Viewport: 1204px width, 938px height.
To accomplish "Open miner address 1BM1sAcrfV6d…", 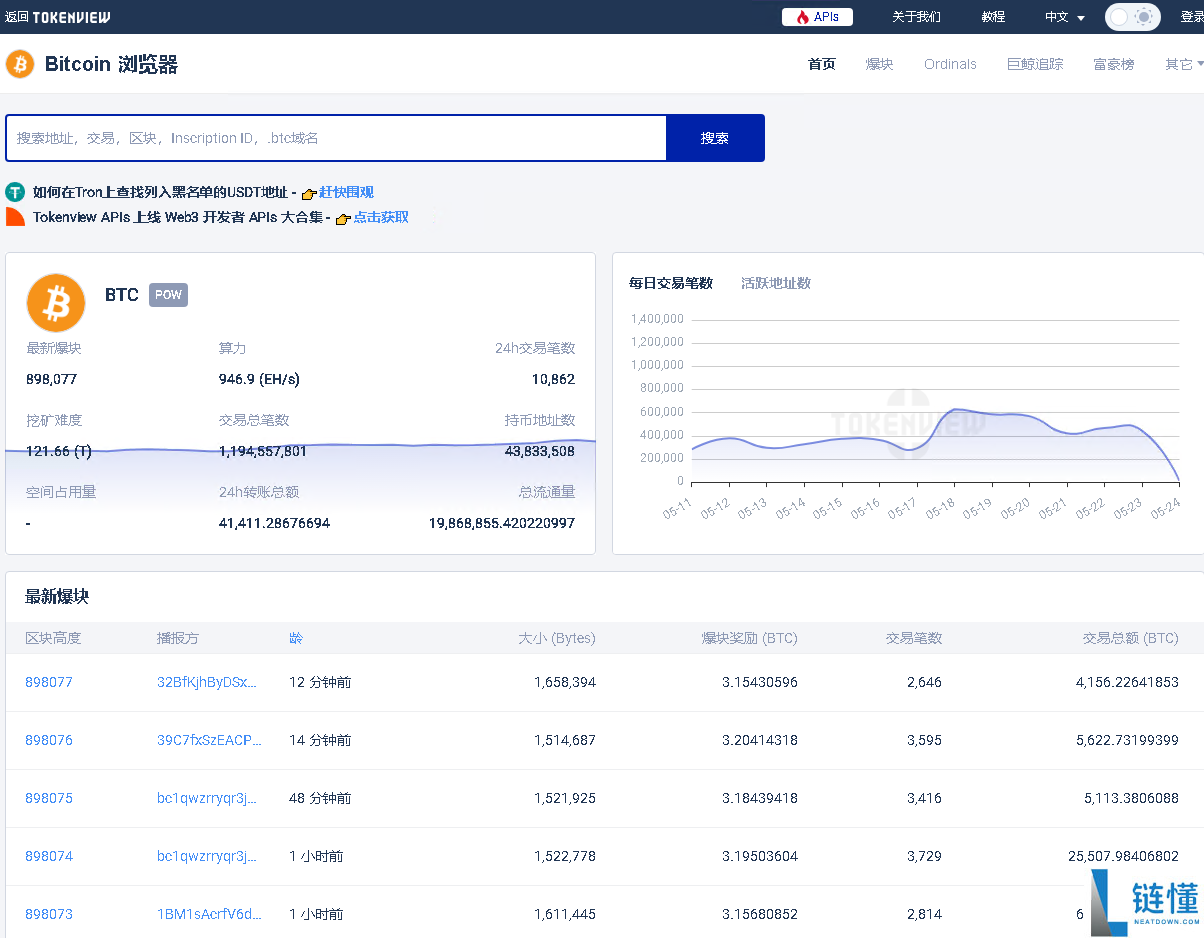I will [x=209, y=914].
